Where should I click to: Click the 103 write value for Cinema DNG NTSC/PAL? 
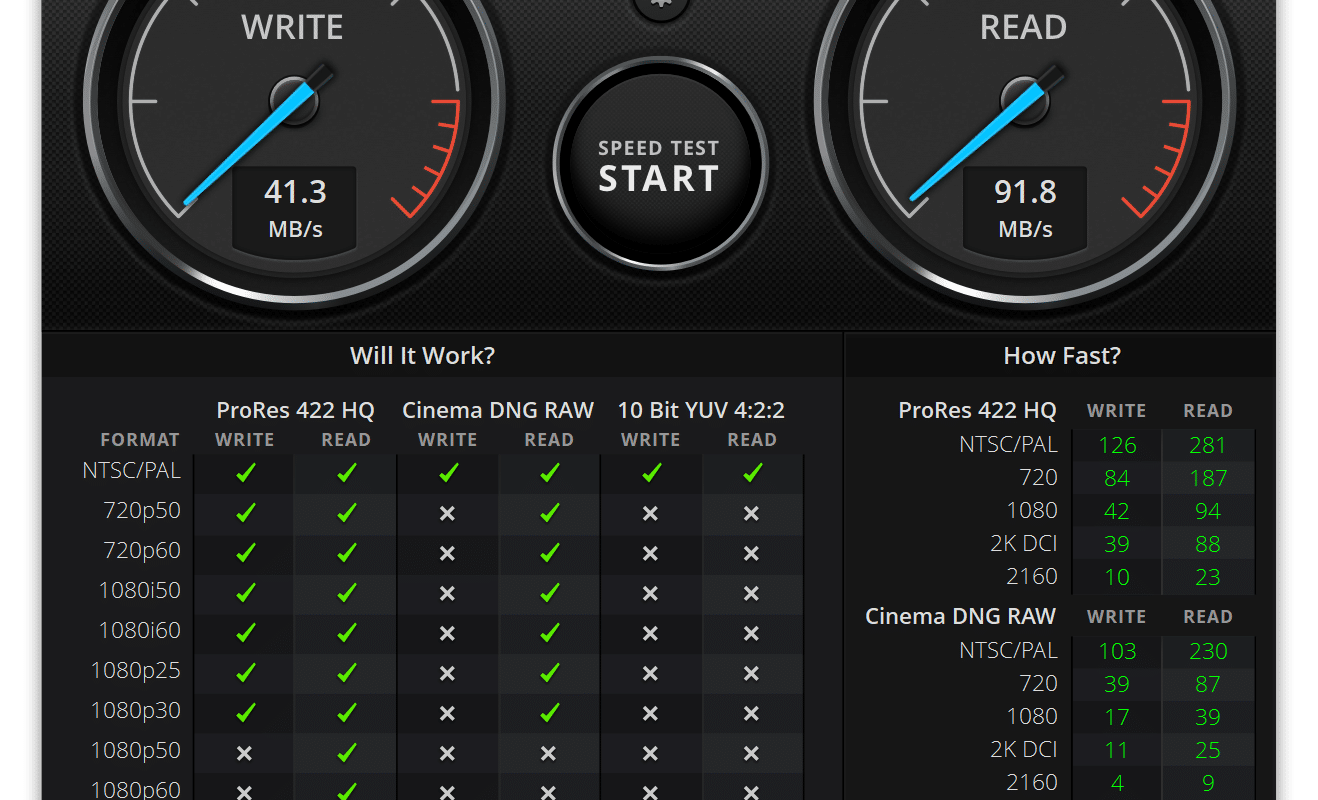coord(1117,652)
